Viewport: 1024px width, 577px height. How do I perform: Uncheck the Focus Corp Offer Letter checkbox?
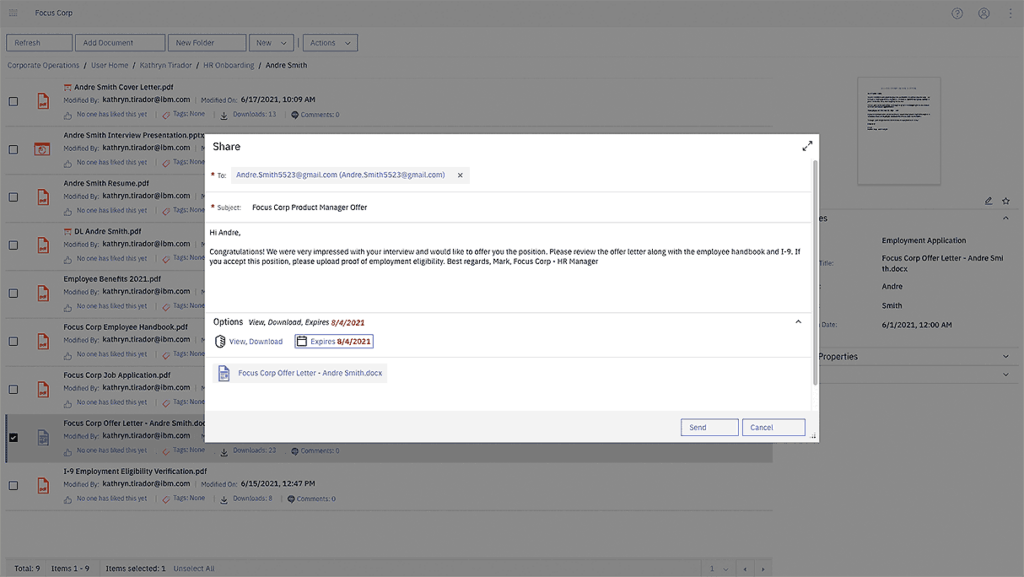pos(13,437)
